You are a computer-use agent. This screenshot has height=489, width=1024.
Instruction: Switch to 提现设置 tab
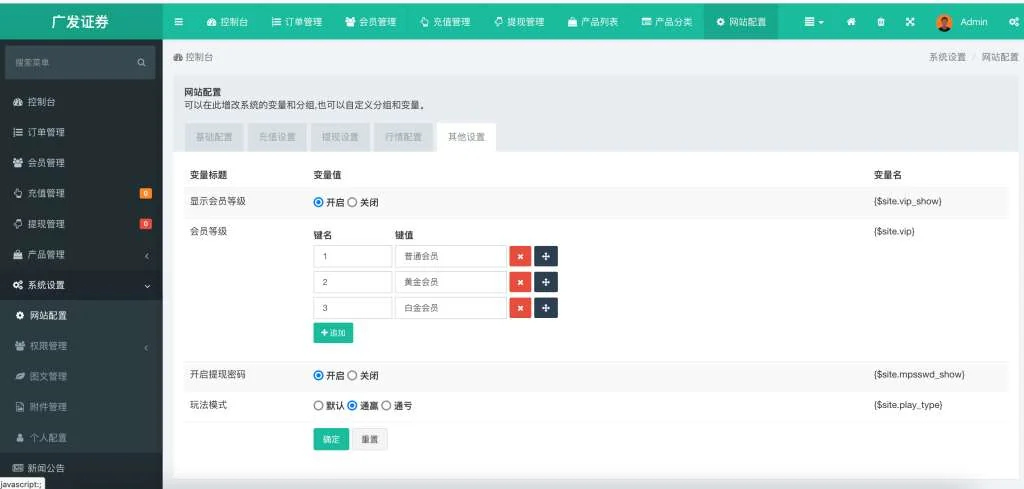point(340,137)
